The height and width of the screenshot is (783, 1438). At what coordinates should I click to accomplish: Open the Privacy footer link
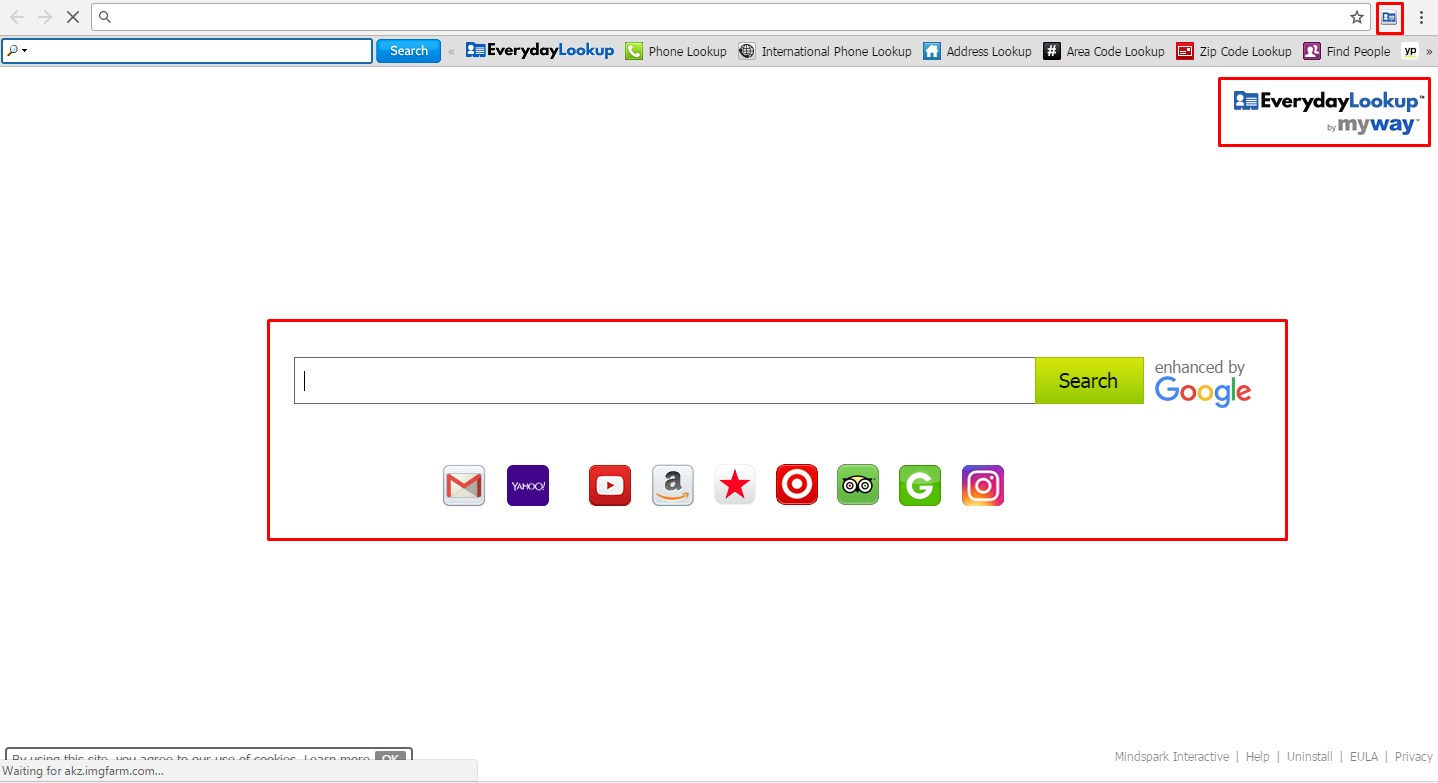(1414, 757)
